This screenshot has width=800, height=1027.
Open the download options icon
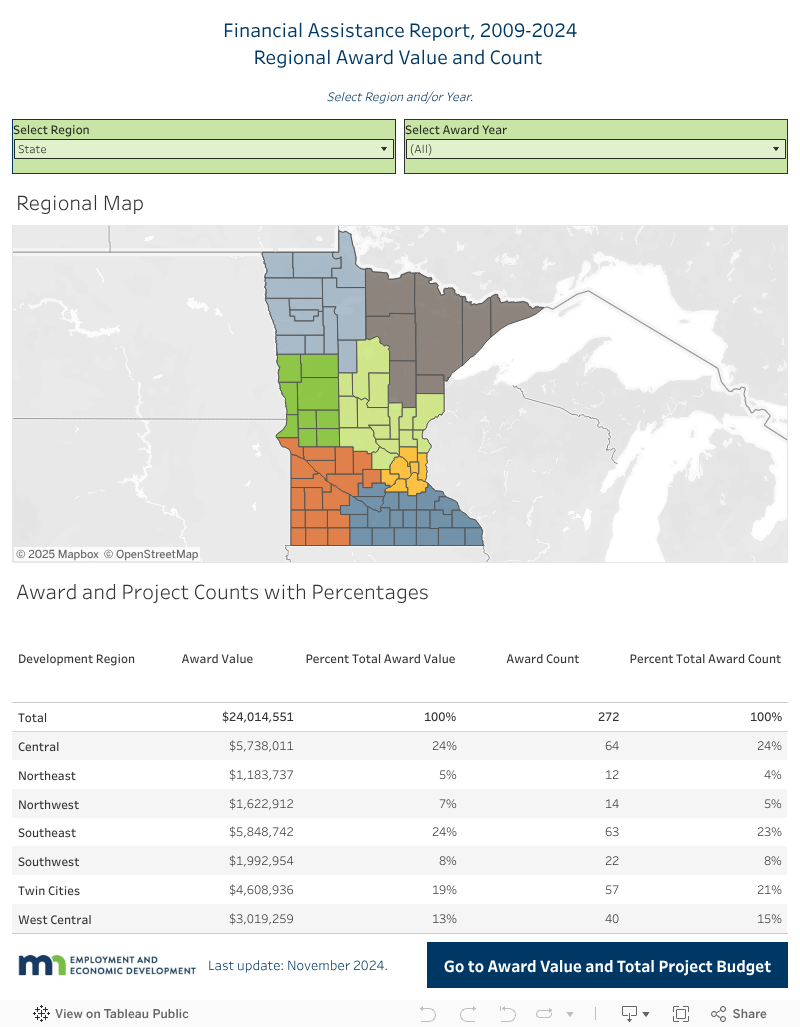pos(635,1013)
